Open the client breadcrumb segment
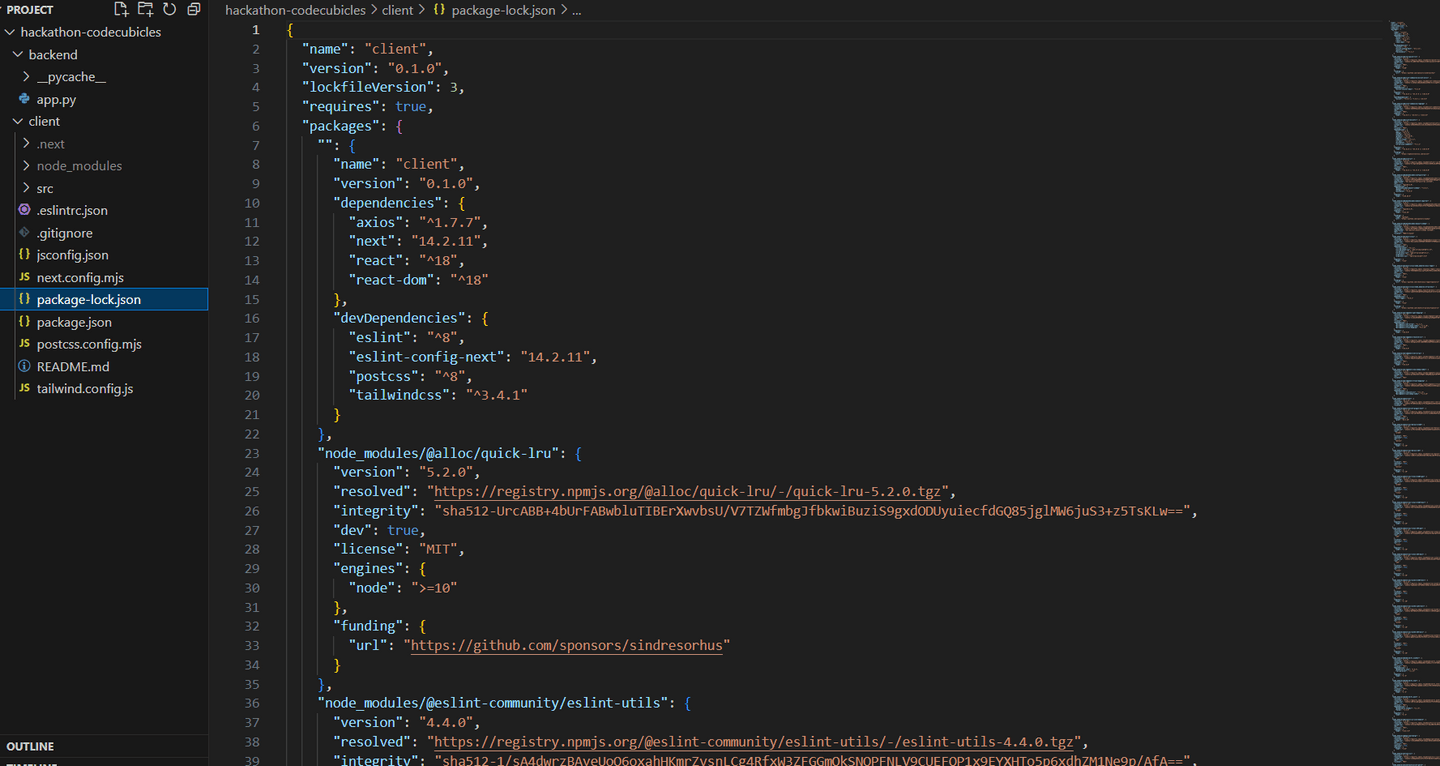 [397, 10]
